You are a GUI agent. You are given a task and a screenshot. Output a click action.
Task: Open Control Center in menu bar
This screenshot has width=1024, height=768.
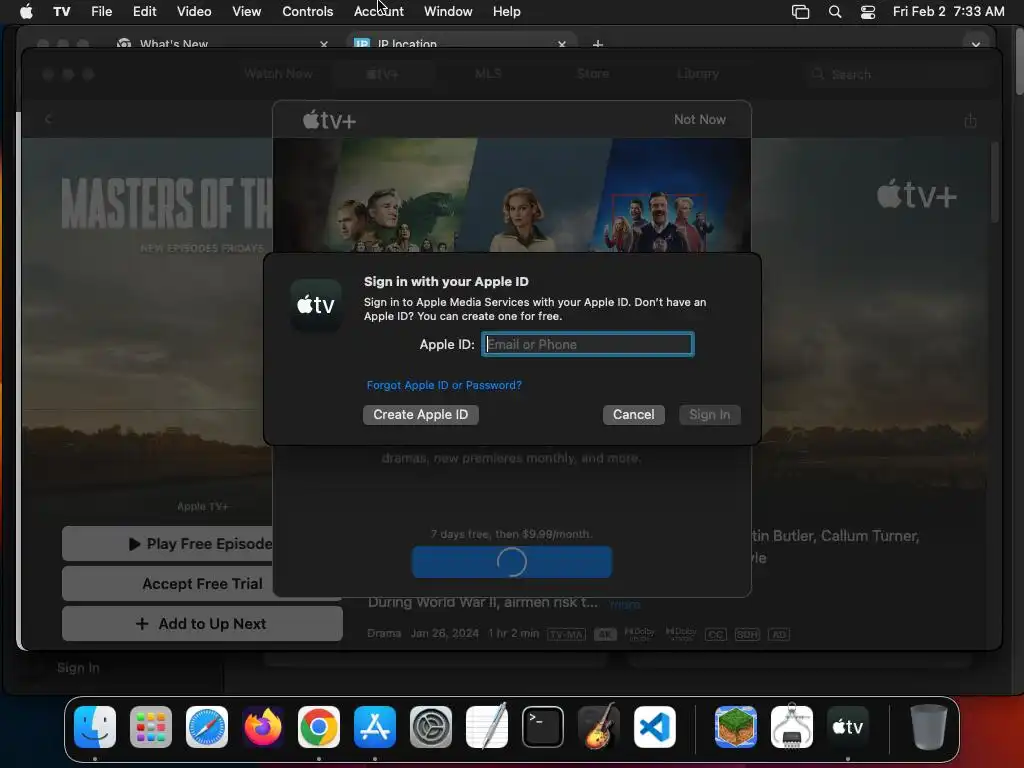[x=868, y=11]
